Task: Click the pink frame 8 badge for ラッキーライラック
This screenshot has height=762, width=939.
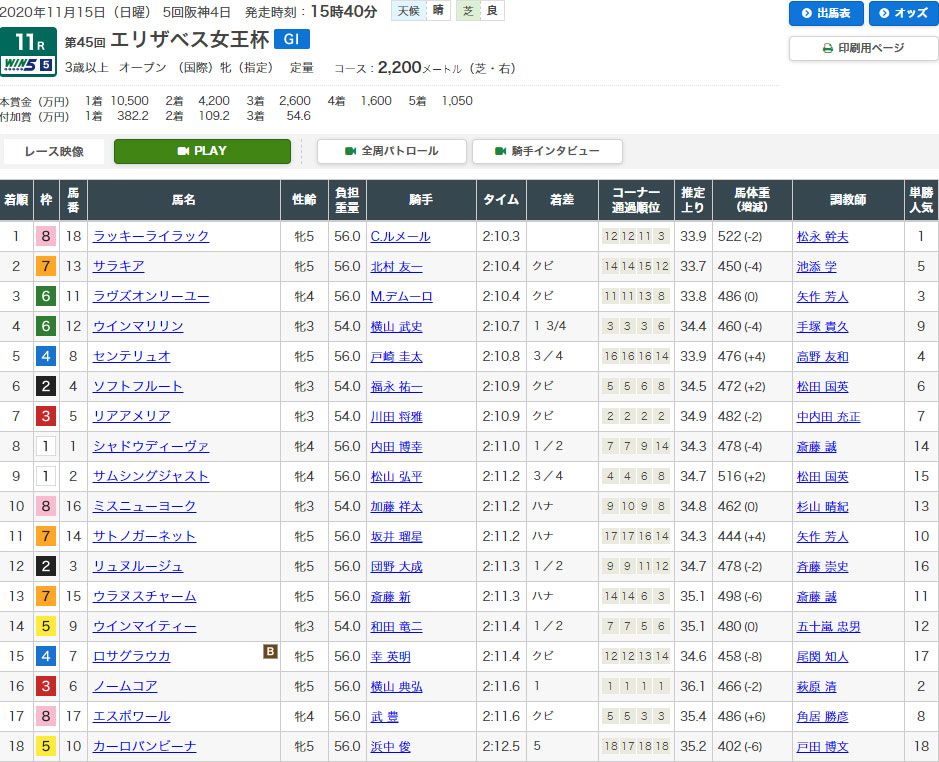Action: pyautogui.click(x=45, y=236)
